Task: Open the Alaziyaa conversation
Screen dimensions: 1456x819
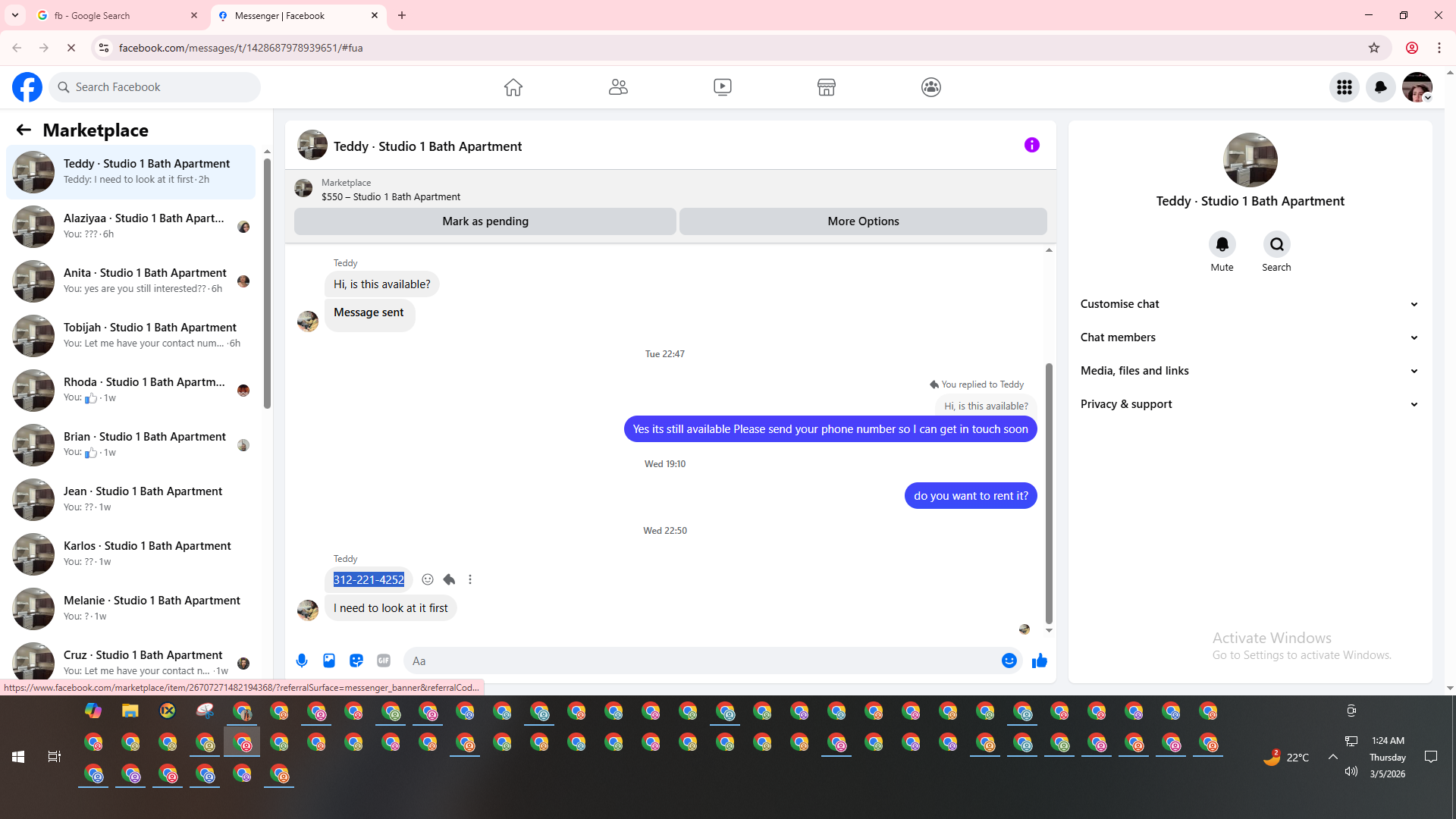Action: (130, 226)
